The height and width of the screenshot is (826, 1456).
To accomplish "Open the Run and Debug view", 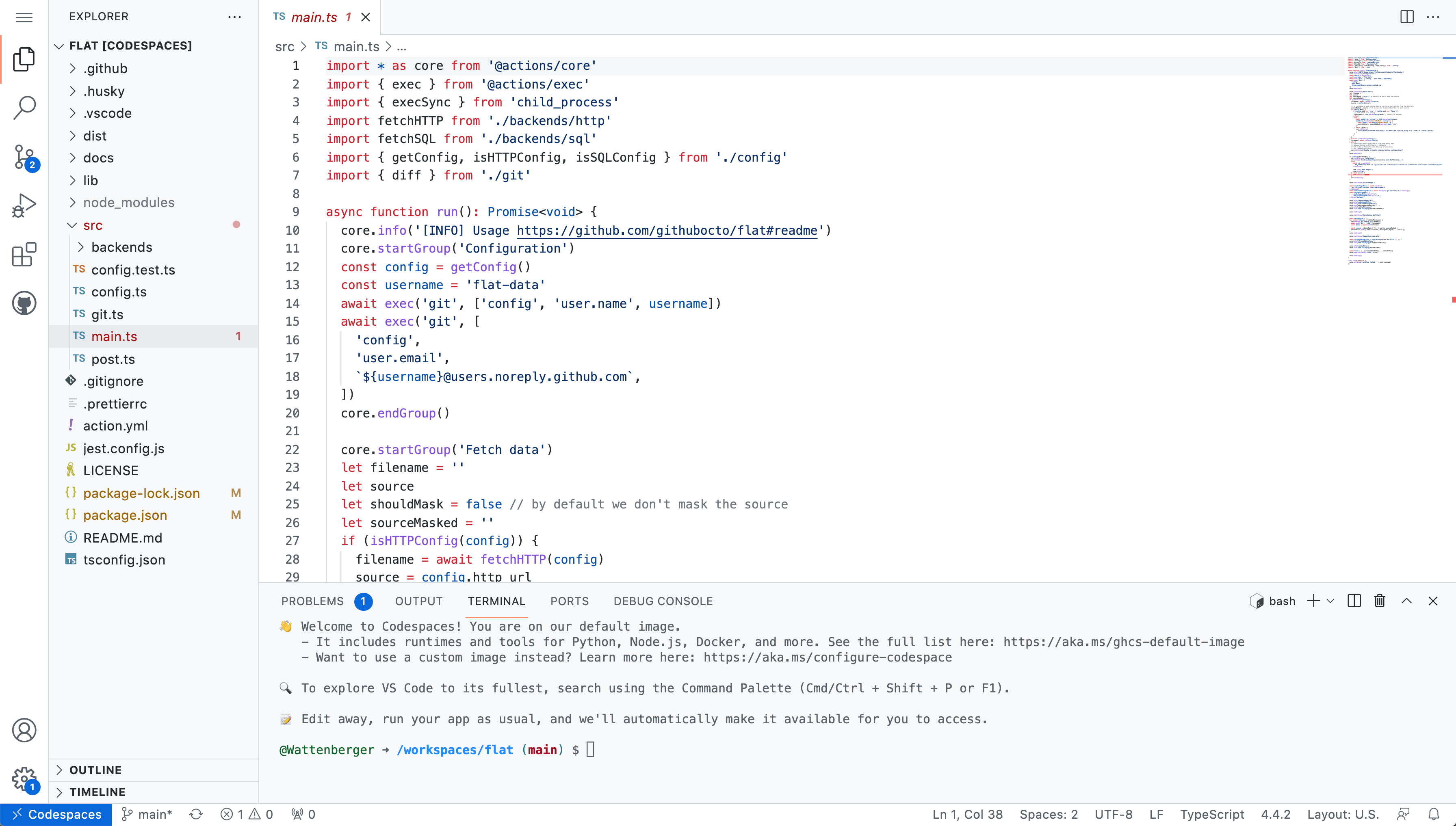I will (24, 205).
